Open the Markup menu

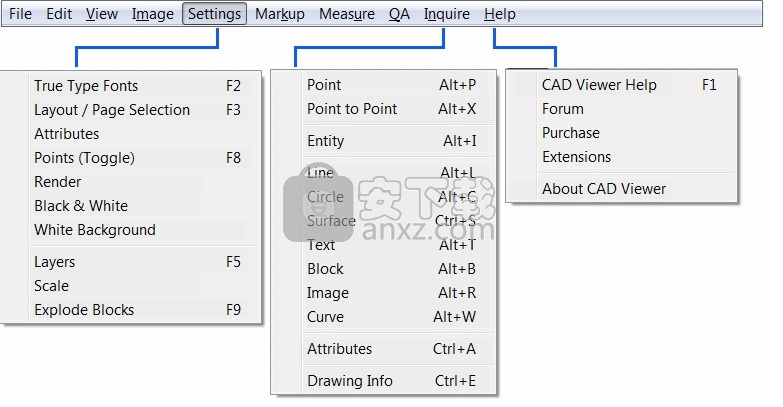(280, 14)
